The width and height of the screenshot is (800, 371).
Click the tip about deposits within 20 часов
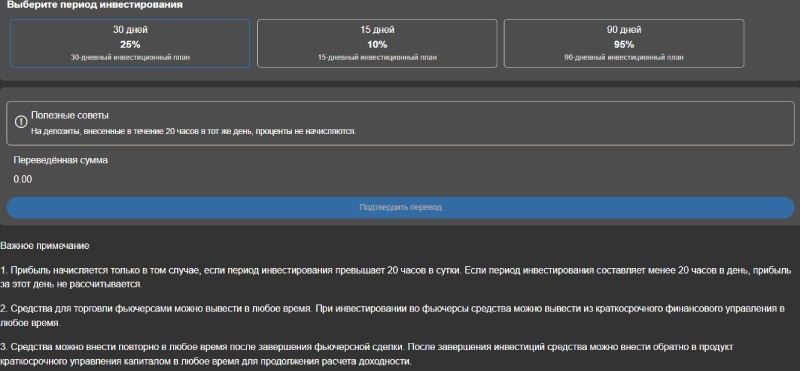193,131
